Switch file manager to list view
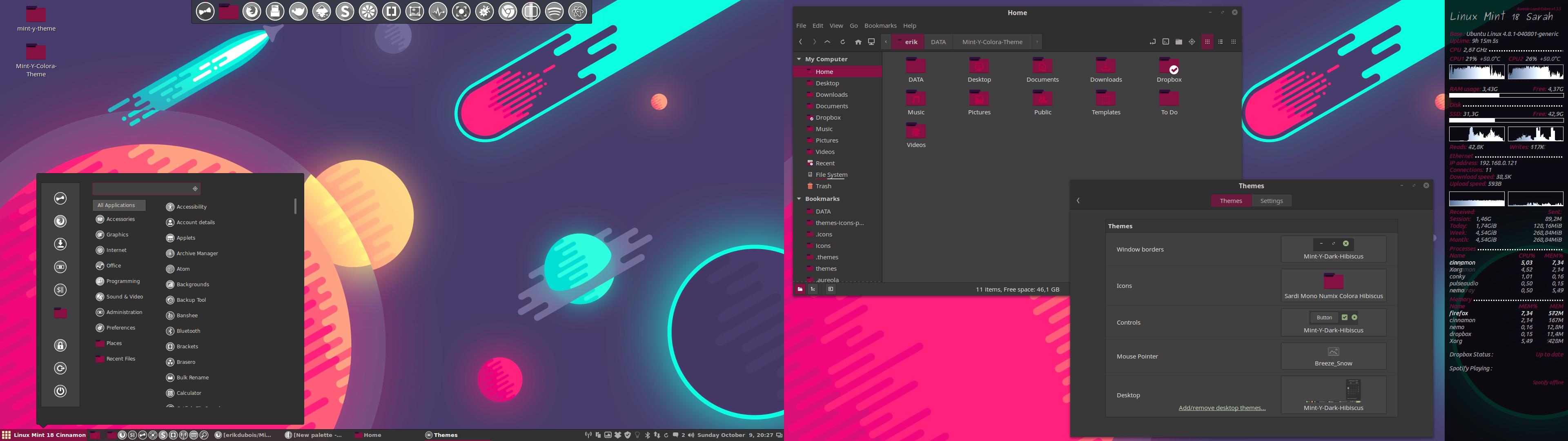The image size is (1568, 441). pyautogui.click(x=1221, y=42)
